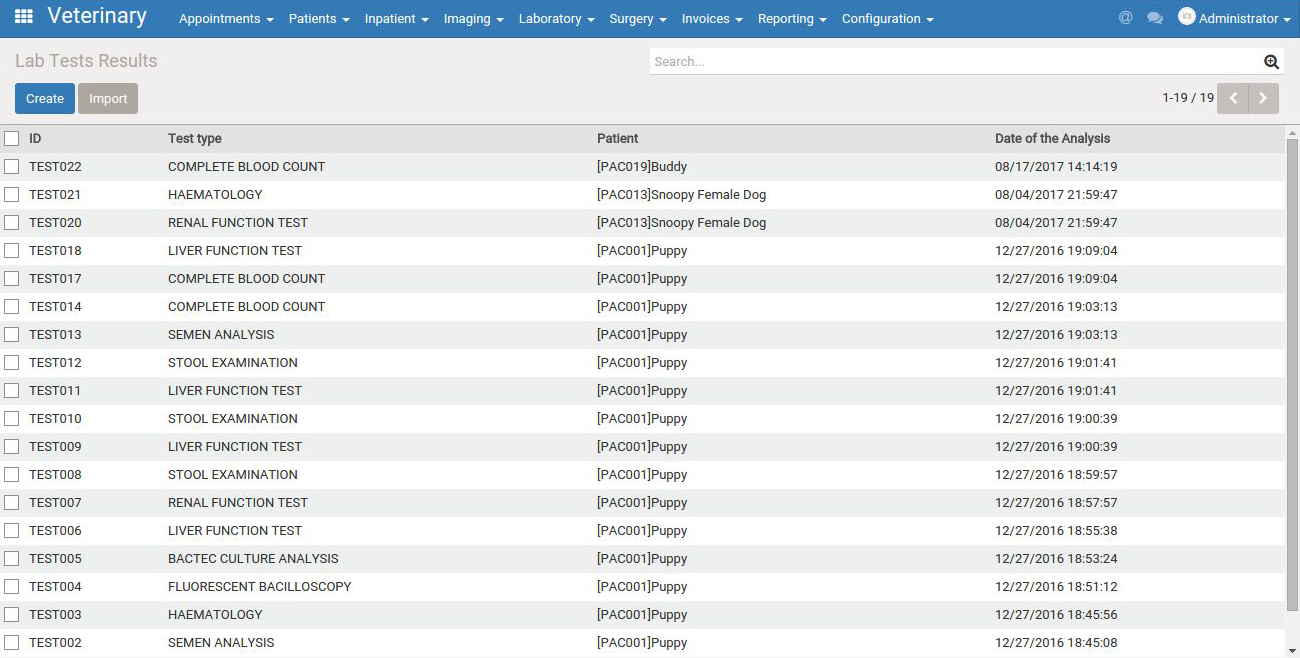Open record ID TEST006
The image size is (1300, 658).
tap(55, 531)
